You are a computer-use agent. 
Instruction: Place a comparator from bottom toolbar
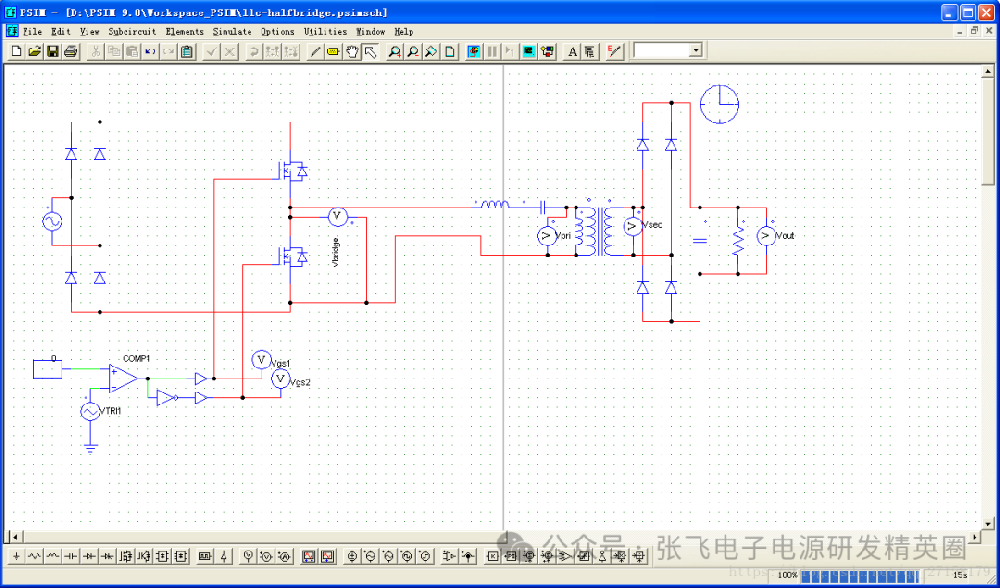[565, 557]
